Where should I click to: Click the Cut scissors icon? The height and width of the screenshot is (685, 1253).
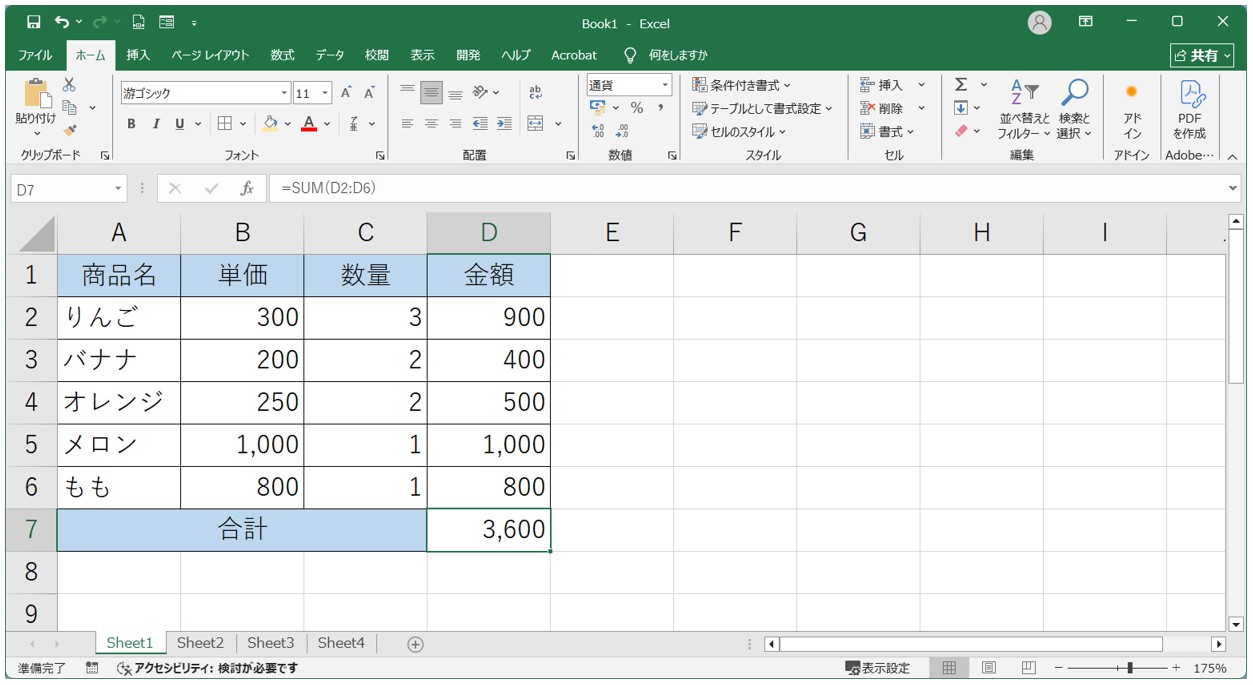[69, 85]
